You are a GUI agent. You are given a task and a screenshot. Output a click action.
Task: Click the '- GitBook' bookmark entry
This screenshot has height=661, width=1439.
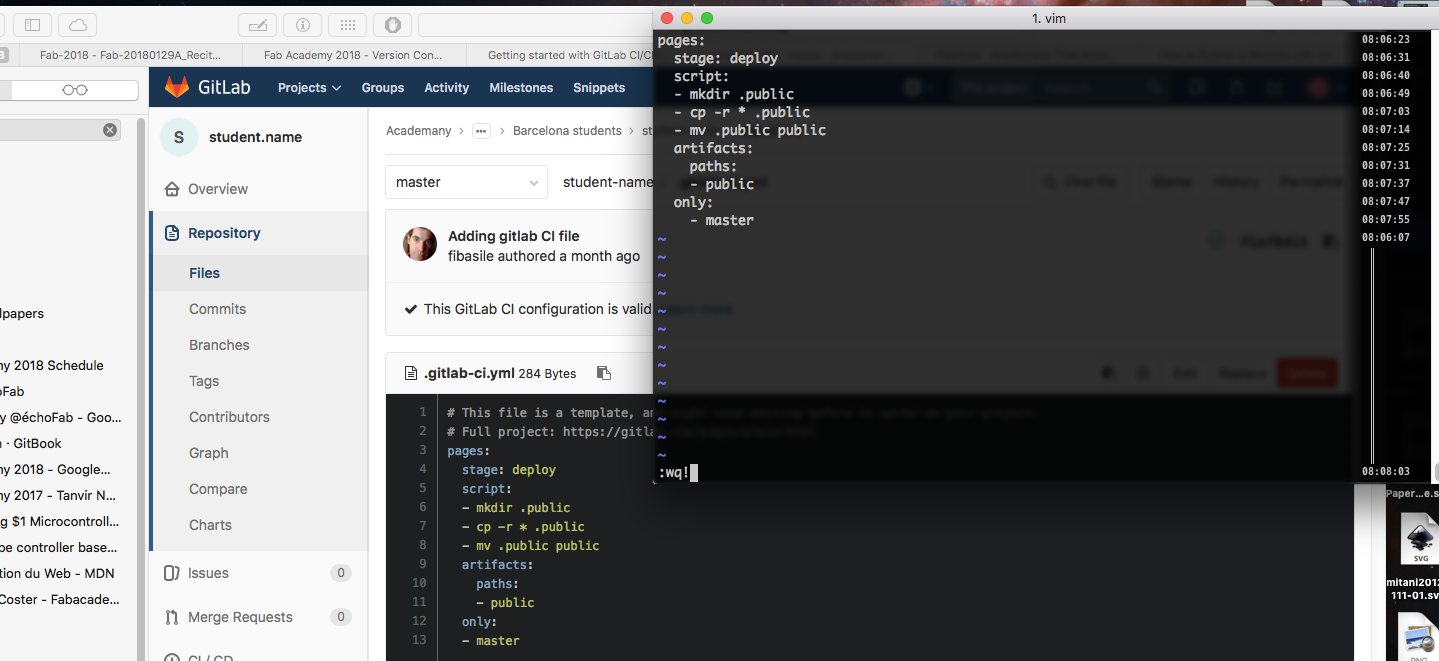tap(32, 443)
